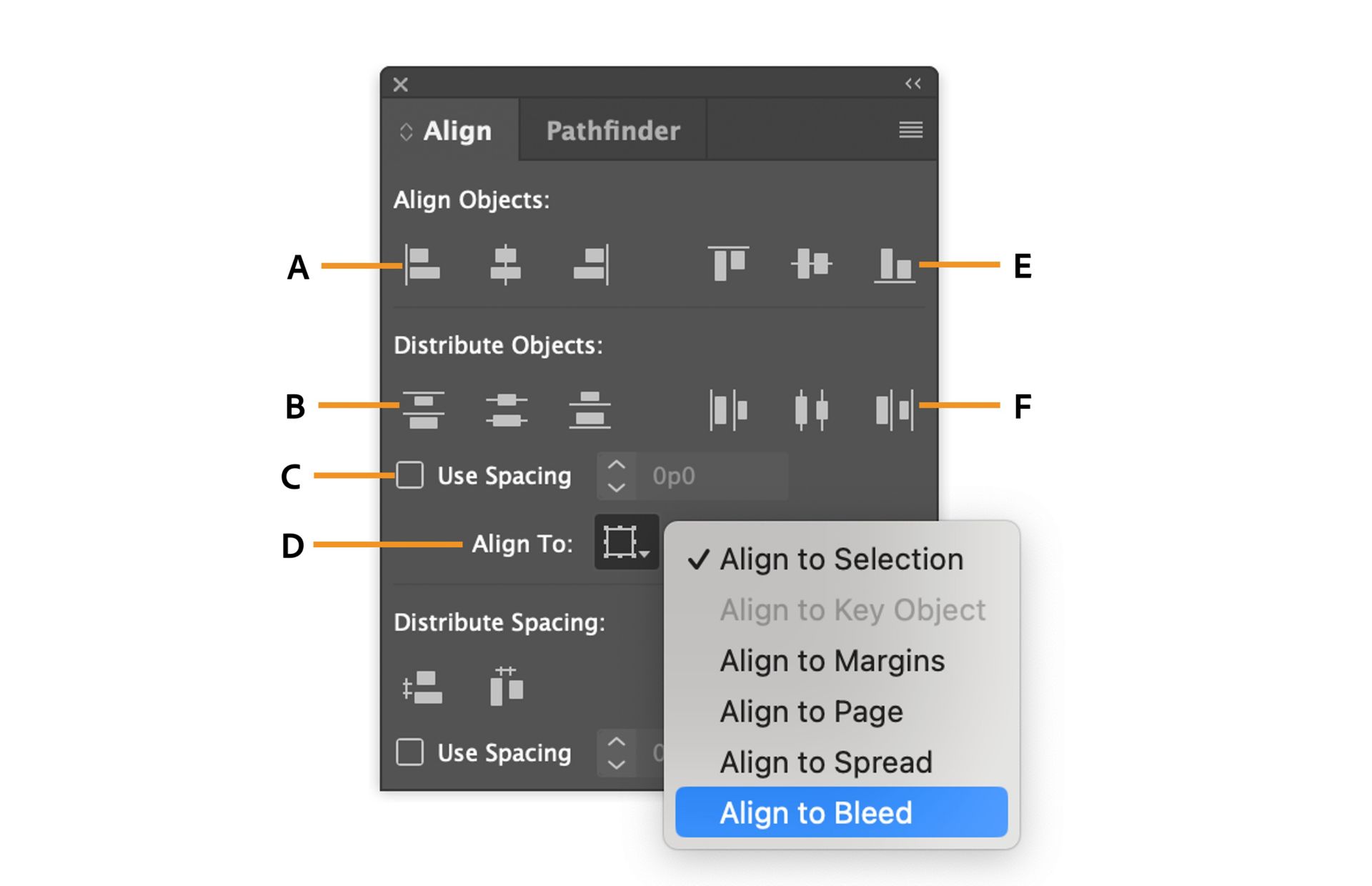Collapse the panel with double-arrow icon

[x=913, y=84]
